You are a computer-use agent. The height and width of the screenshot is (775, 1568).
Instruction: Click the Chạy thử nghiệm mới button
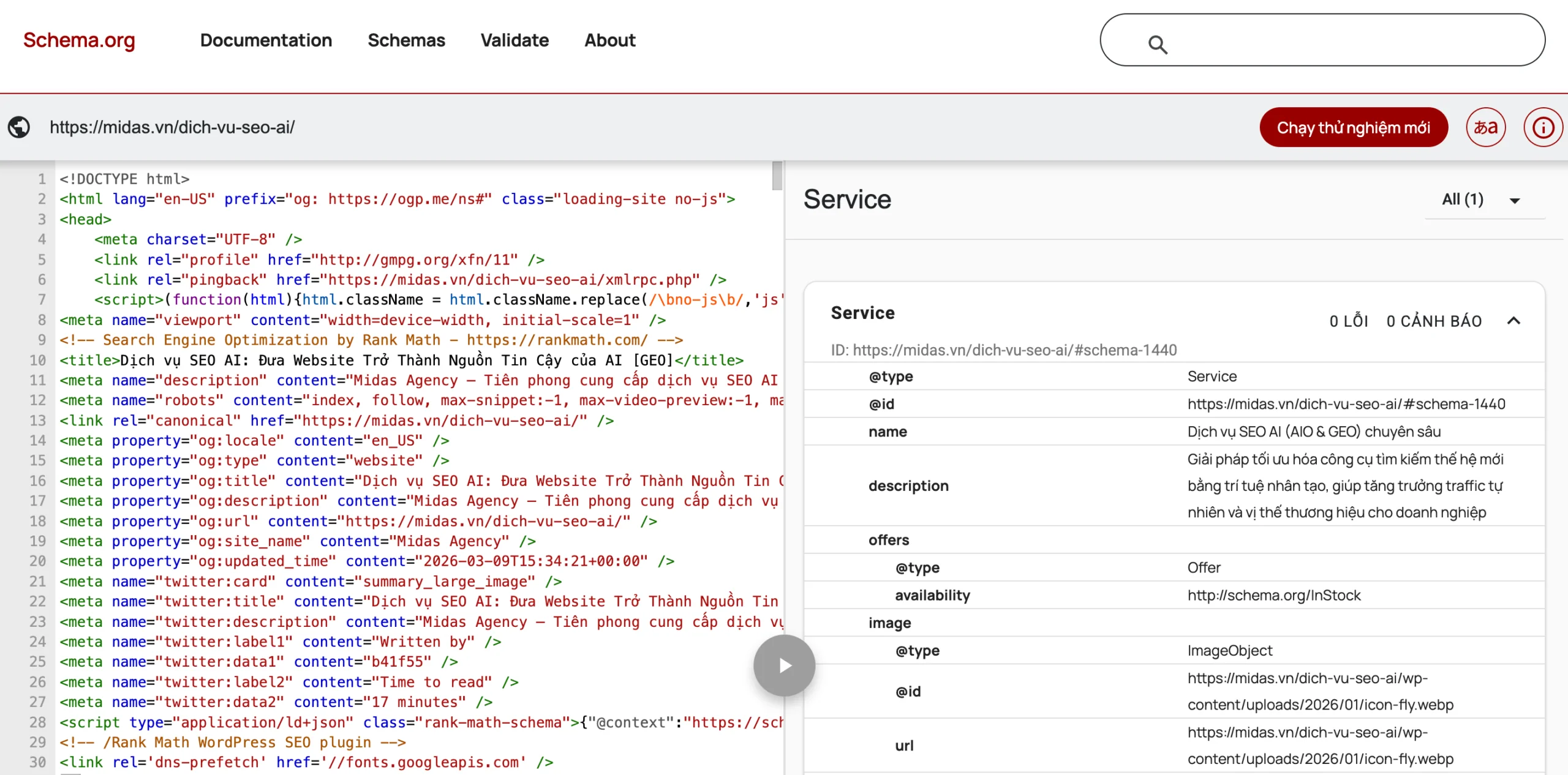[x=1353, y=127]
